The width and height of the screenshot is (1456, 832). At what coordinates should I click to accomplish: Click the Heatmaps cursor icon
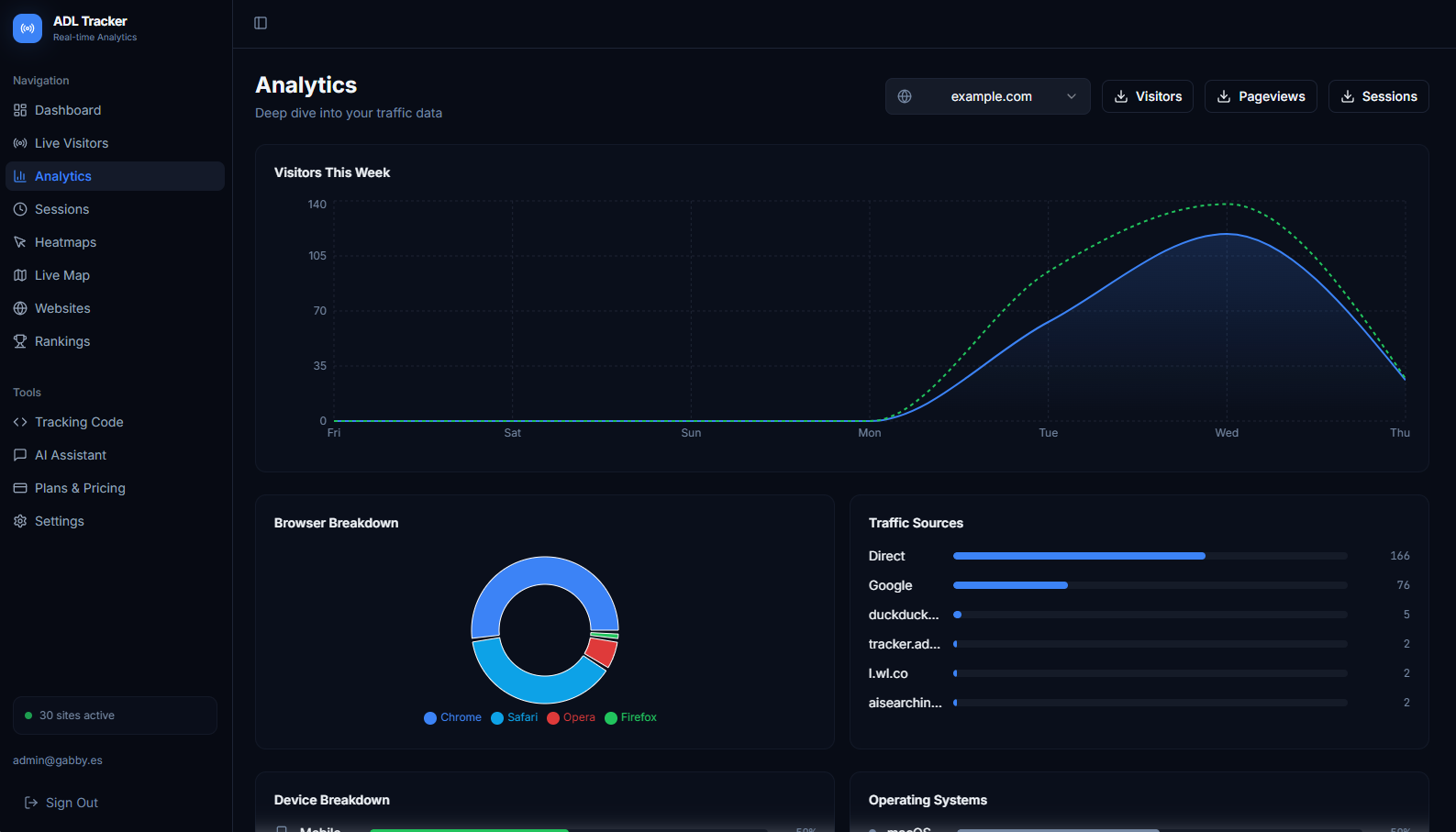click(20, 242)
